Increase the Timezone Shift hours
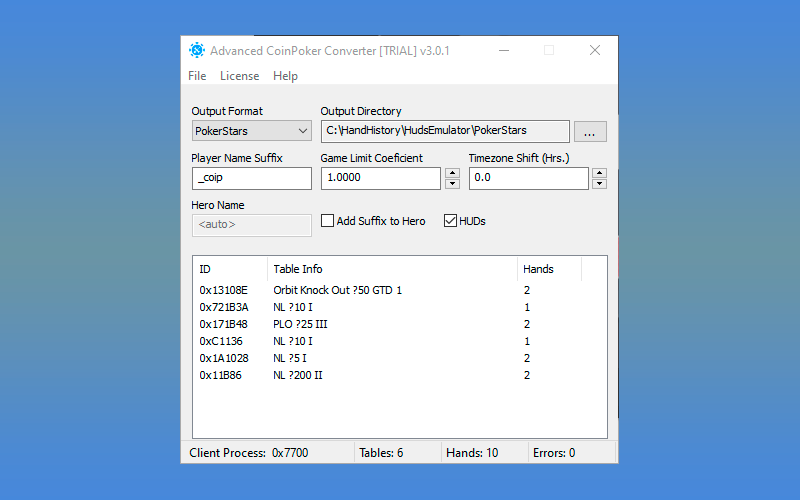Screen dimensions: 800x500 [599, 173]
